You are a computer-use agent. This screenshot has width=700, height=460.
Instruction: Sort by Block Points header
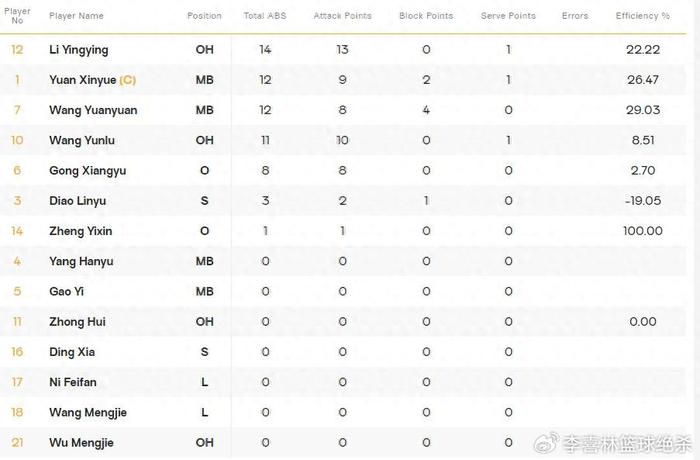point(426,16)
